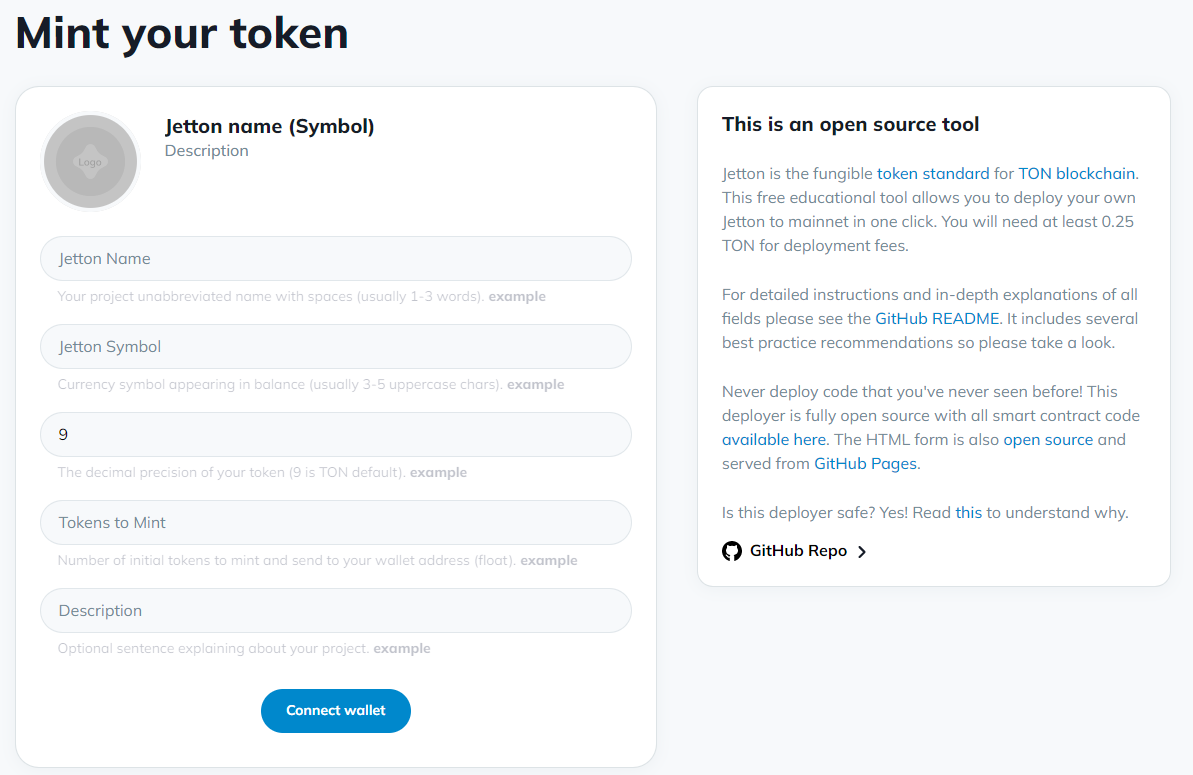This screenshot has height=775, width=1193.
Task: Click the chevron next to GitHub Repo
Action: click(x=863, y=551)
